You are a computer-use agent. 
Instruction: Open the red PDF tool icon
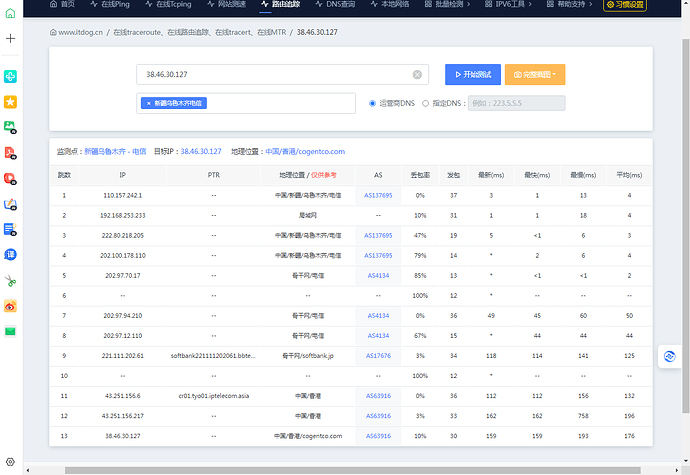(10, 153)
